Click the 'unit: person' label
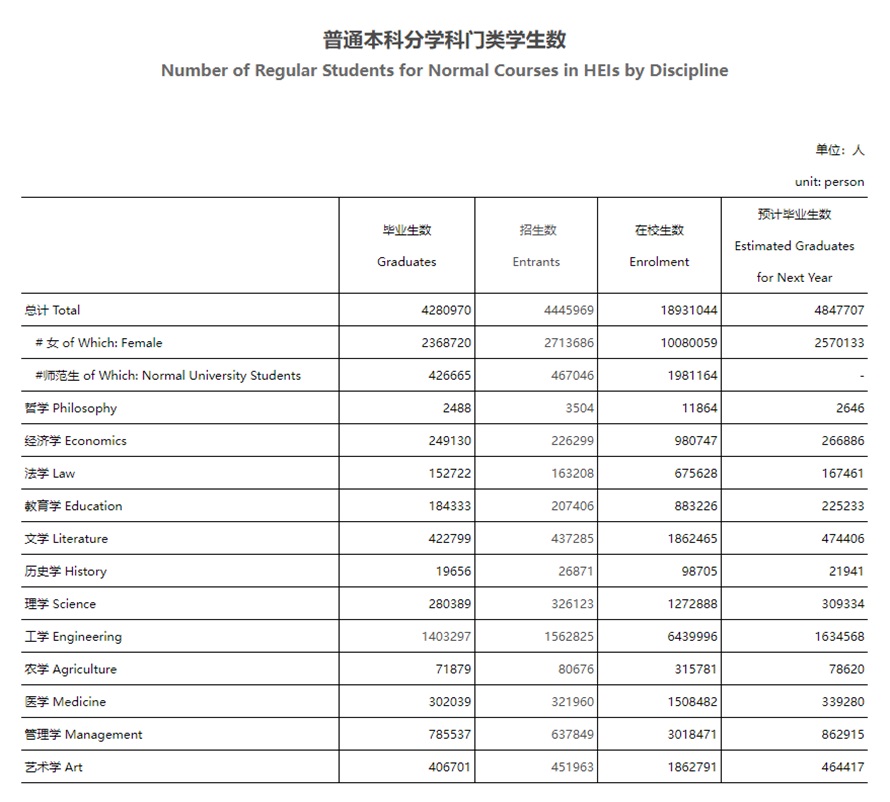890x802 pixels. tap(829, 182)
